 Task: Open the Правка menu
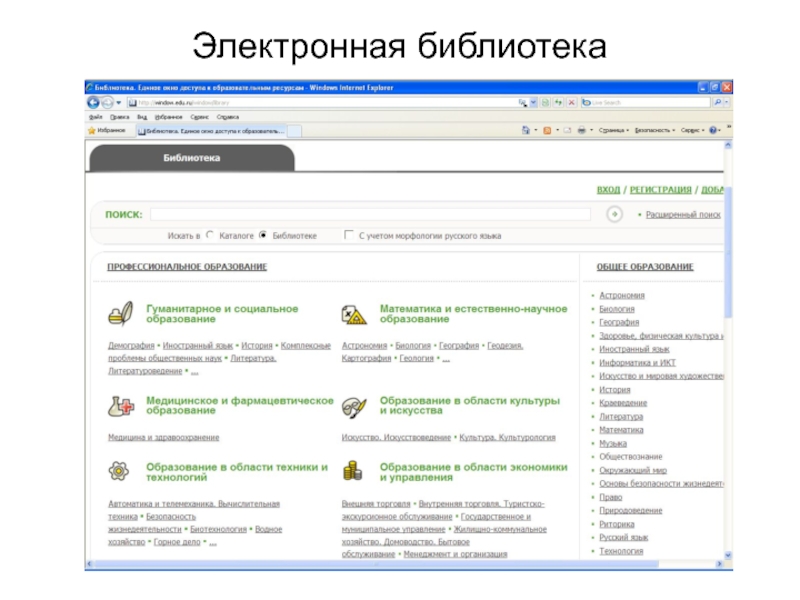(x=119, y=117)
